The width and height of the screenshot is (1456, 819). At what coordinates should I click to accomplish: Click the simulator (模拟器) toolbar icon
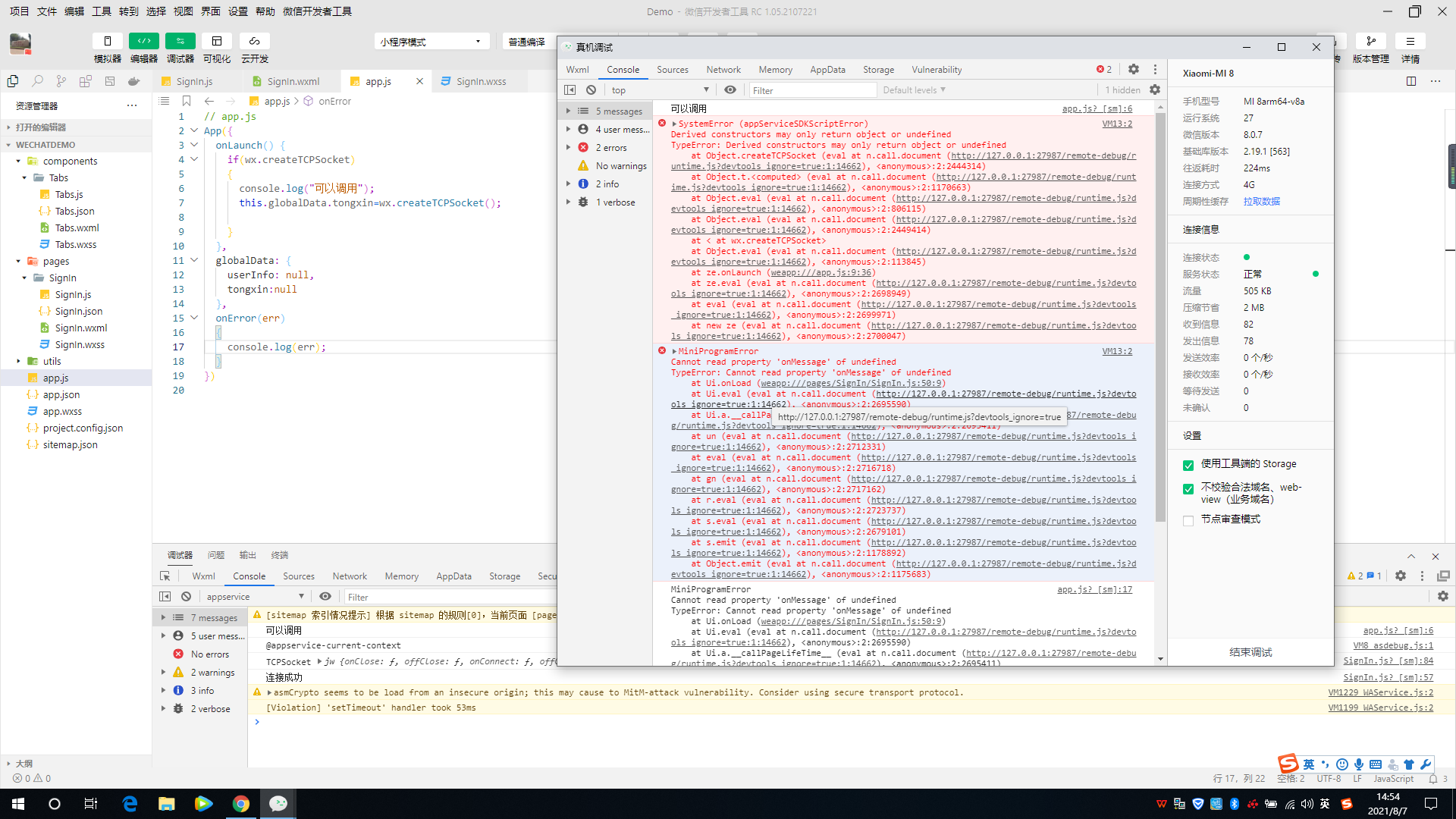(108, 41)
